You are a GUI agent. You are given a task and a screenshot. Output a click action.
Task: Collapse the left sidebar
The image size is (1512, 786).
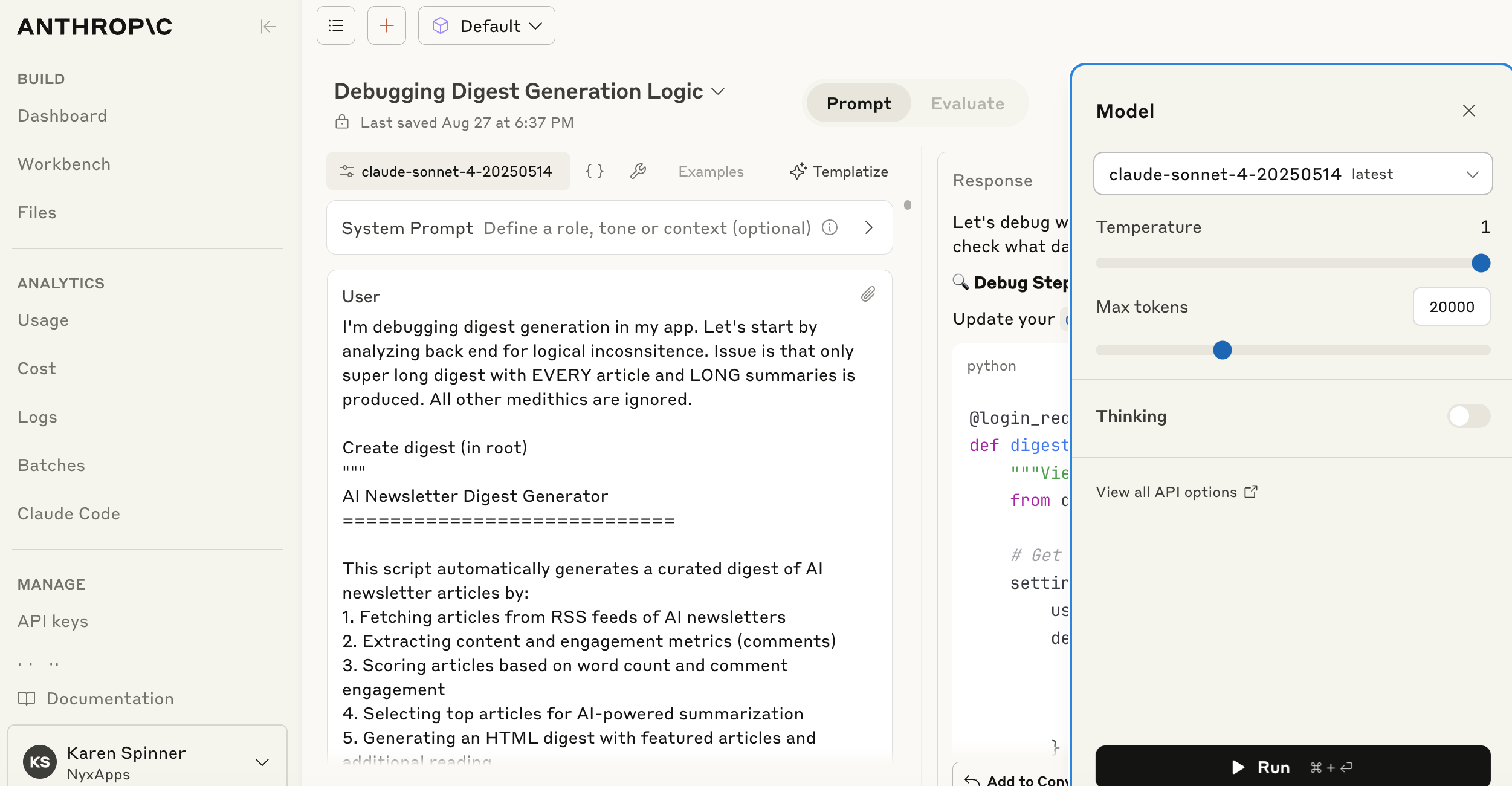(x=268, y=27)
